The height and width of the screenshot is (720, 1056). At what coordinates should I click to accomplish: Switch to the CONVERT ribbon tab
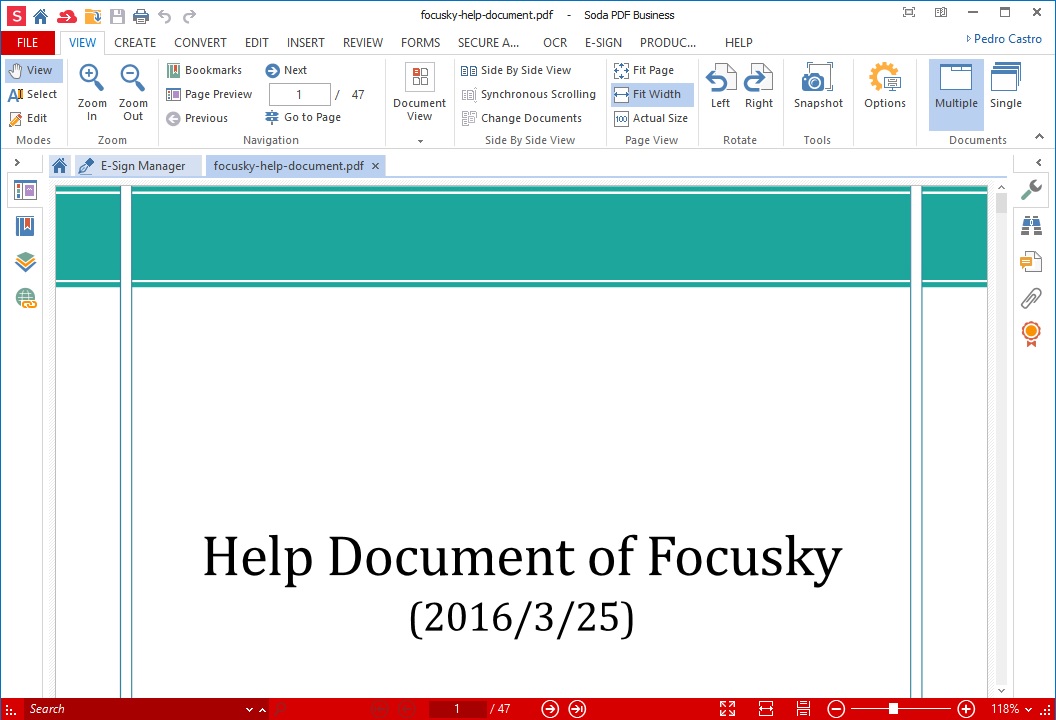(x=200, y=42)
